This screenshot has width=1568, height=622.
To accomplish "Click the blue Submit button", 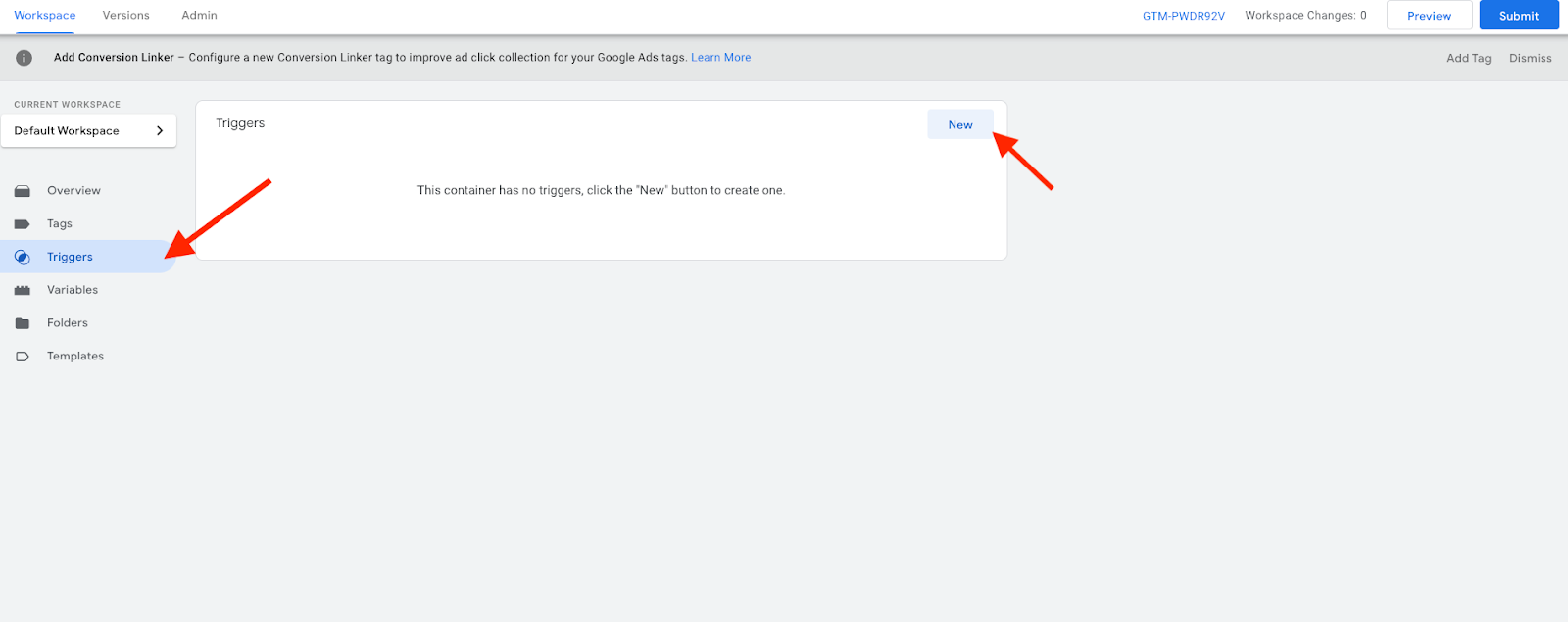I will pyautogui.click(x=1519, y=16).
